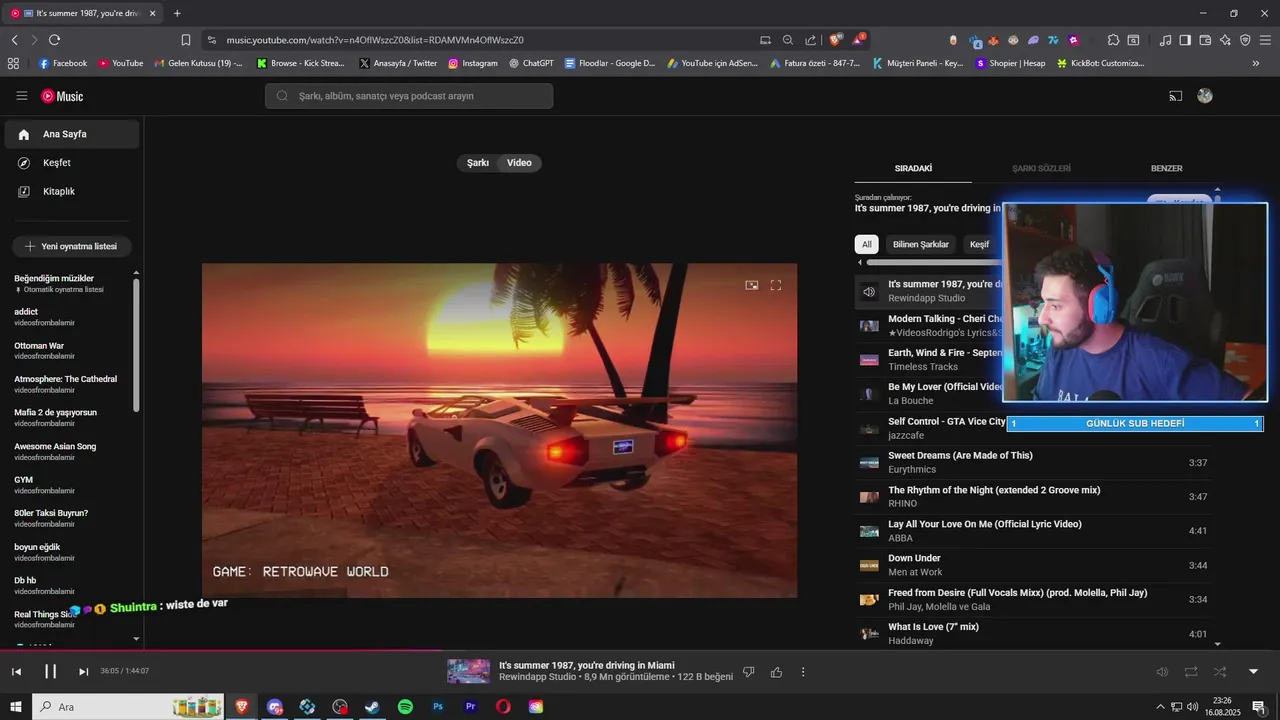Viewport: 1280px width, 720px height.
Task: Select the All filter chip
Action: coord(866,244)
